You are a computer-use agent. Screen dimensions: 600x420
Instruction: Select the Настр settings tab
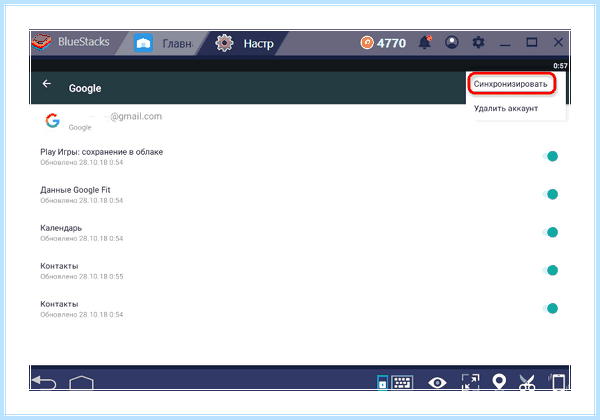tap(245, 43)
